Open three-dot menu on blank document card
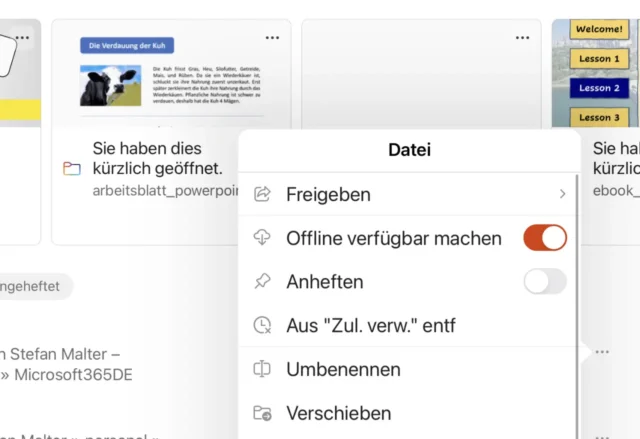Image resolution: width=640 pixels, height=439 pixels. [x=522, y=37]
